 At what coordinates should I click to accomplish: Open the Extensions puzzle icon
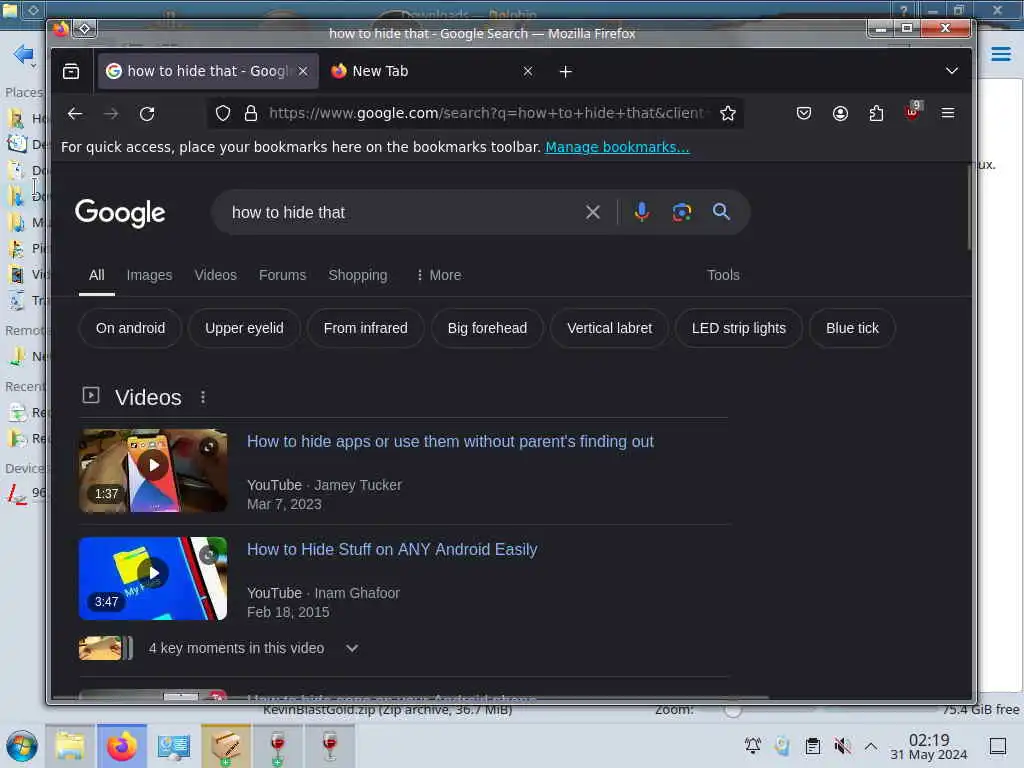click(x=876, y=114)
